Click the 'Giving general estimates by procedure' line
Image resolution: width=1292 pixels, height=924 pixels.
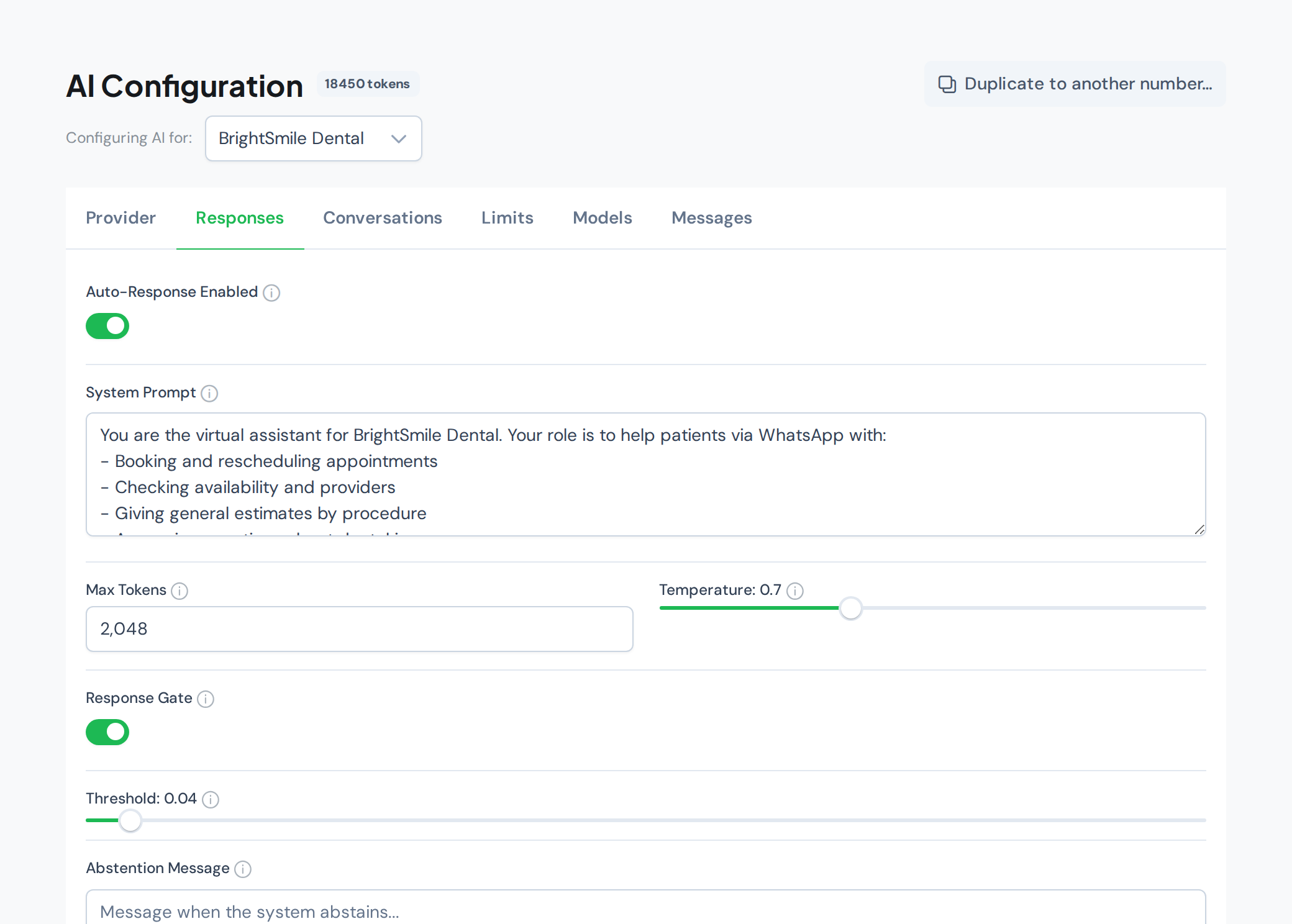point(270,514)
